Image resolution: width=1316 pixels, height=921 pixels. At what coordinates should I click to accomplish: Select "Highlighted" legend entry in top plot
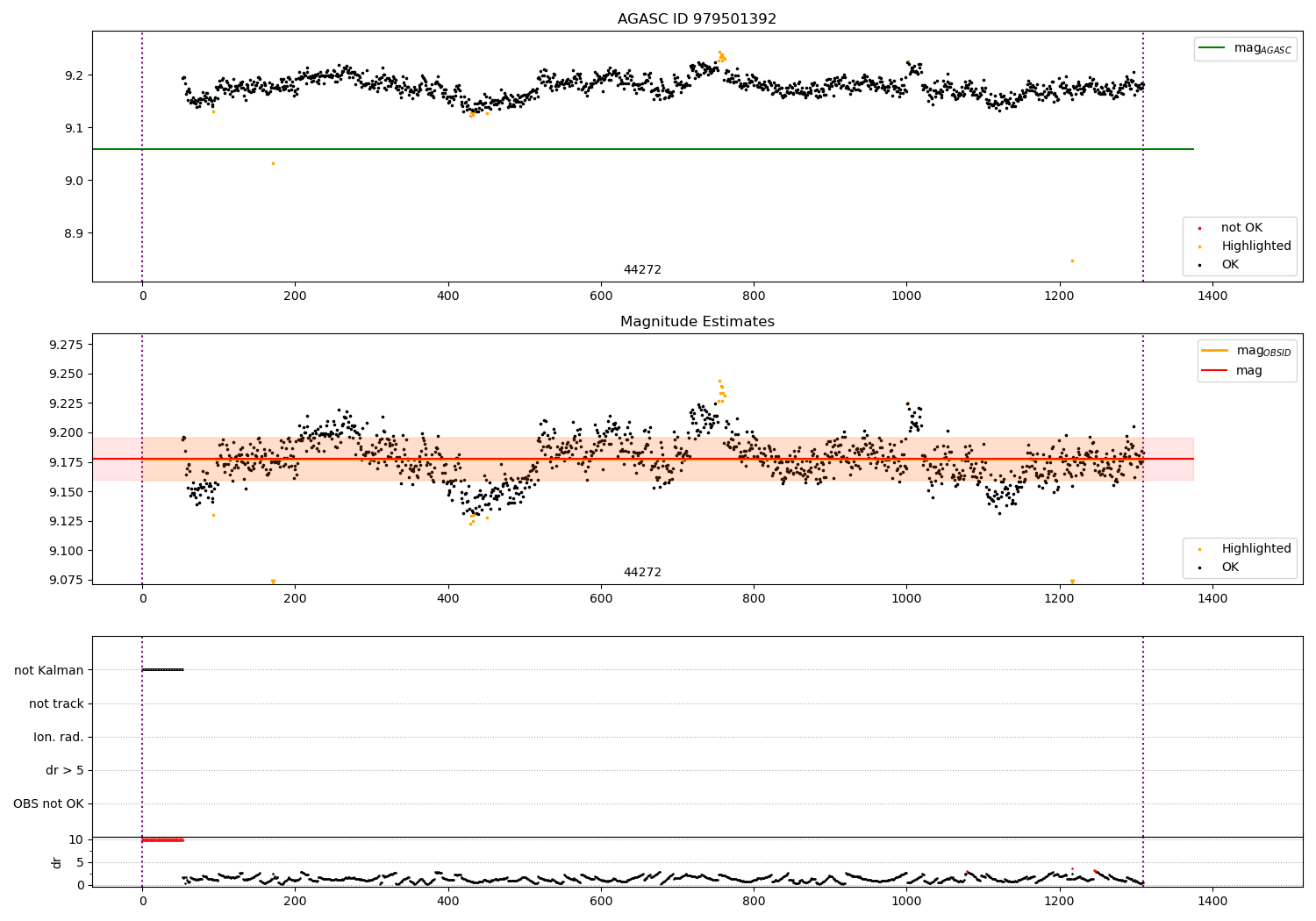click(x=1256, y=246)
